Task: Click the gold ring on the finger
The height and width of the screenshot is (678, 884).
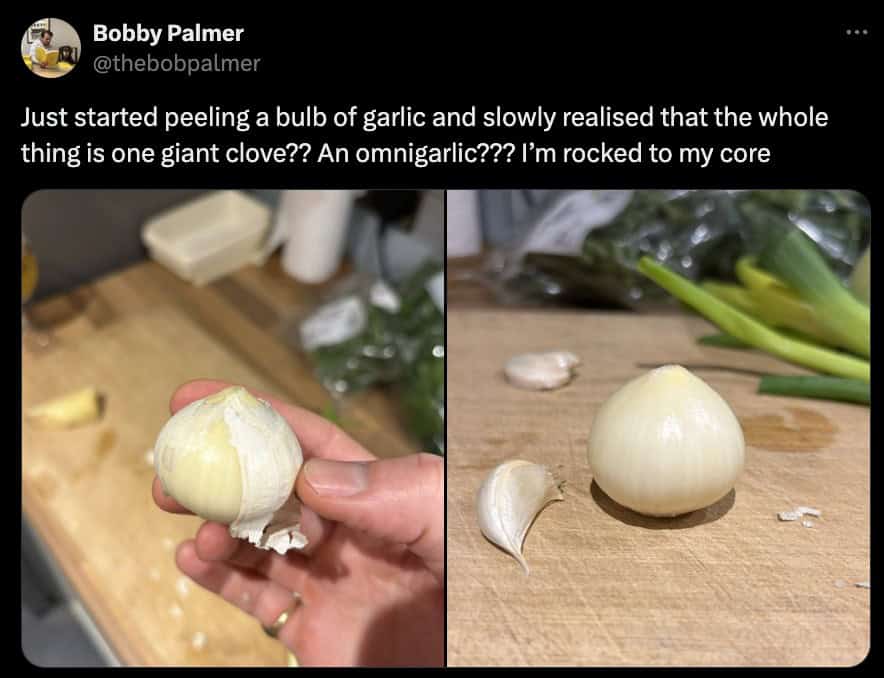Action: [284, 615]
